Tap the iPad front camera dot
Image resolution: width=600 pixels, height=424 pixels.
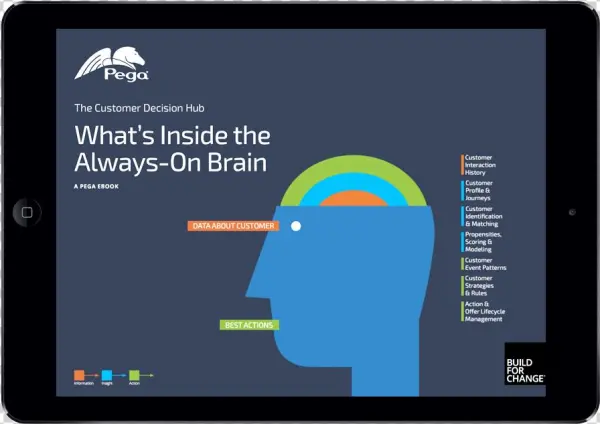pos(572,212)
